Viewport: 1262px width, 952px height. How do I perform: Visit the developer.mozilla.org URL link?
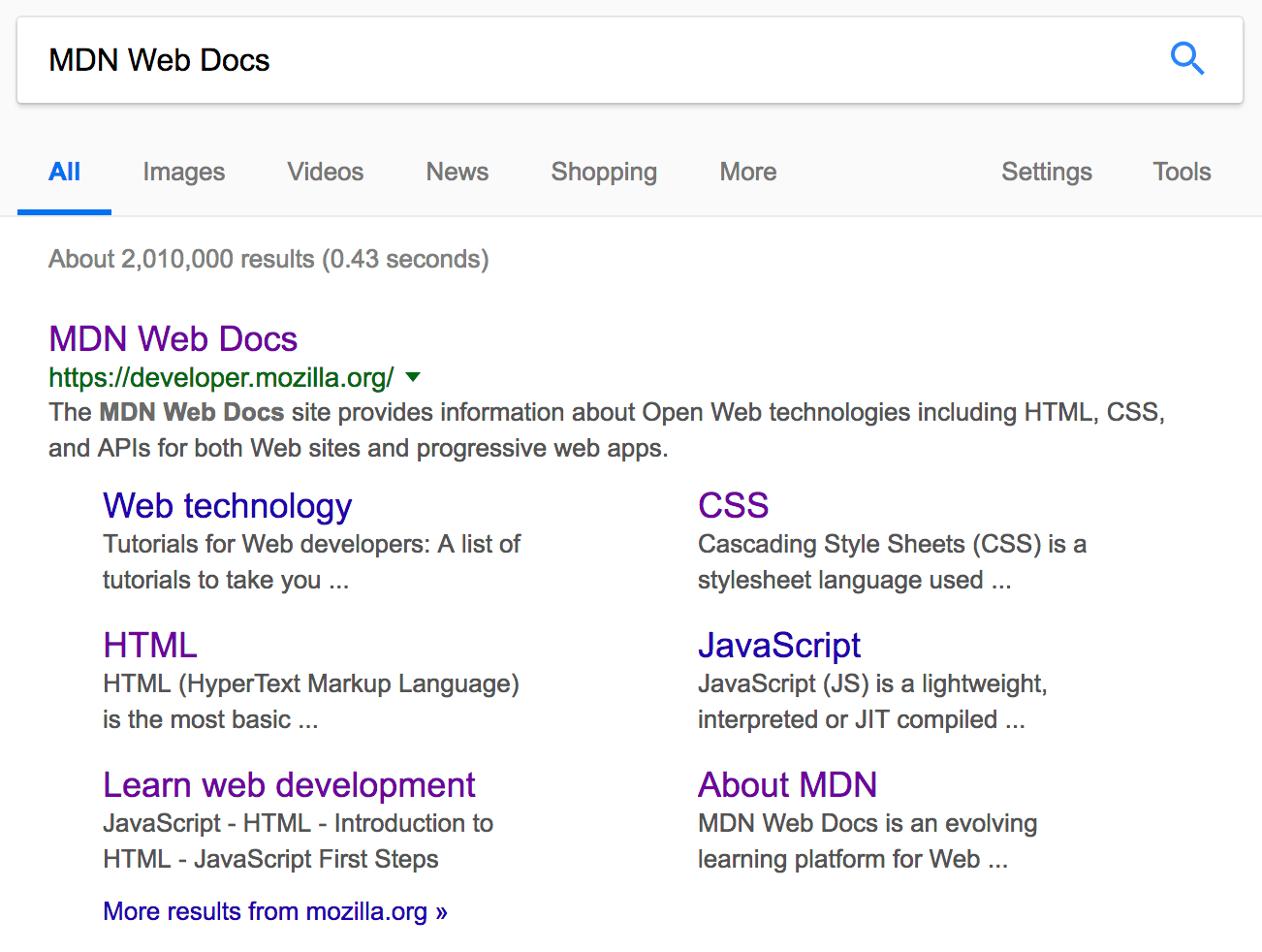pos(219,377)
